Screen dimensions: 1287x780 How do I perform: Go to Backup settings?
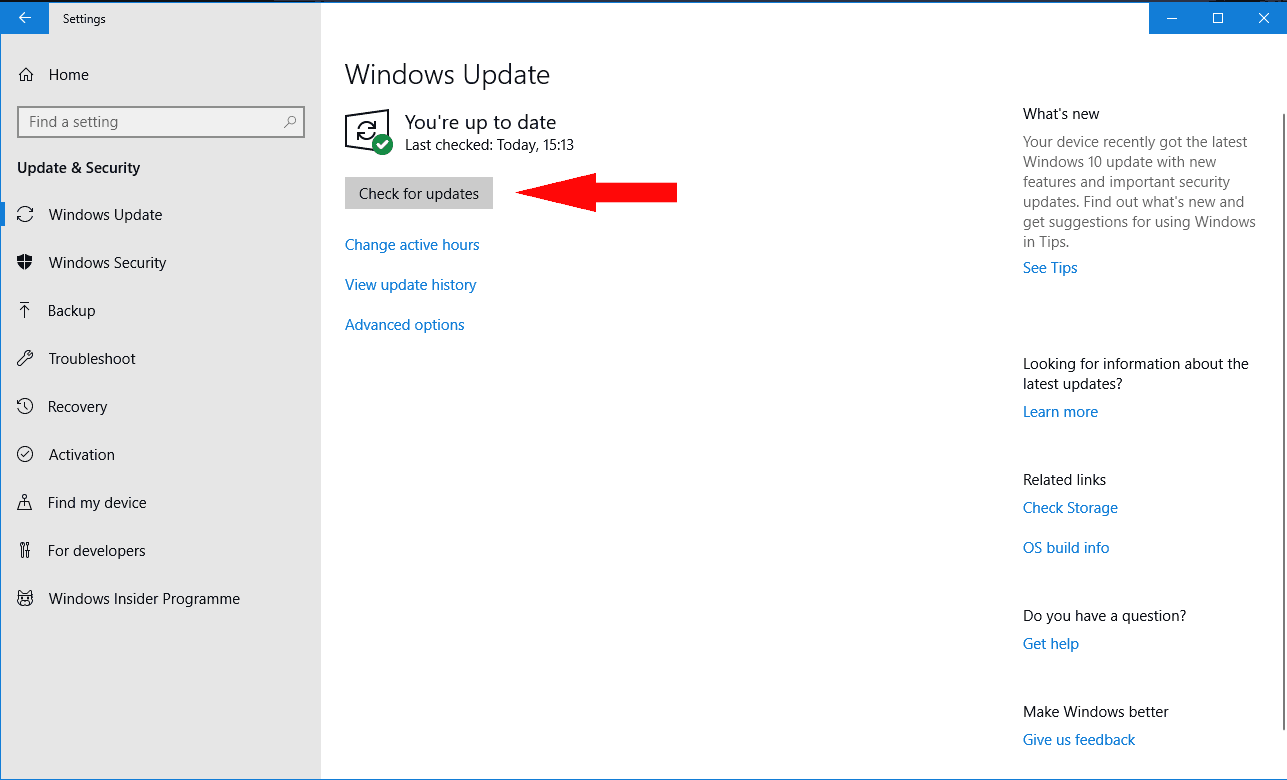pos(161,311)
